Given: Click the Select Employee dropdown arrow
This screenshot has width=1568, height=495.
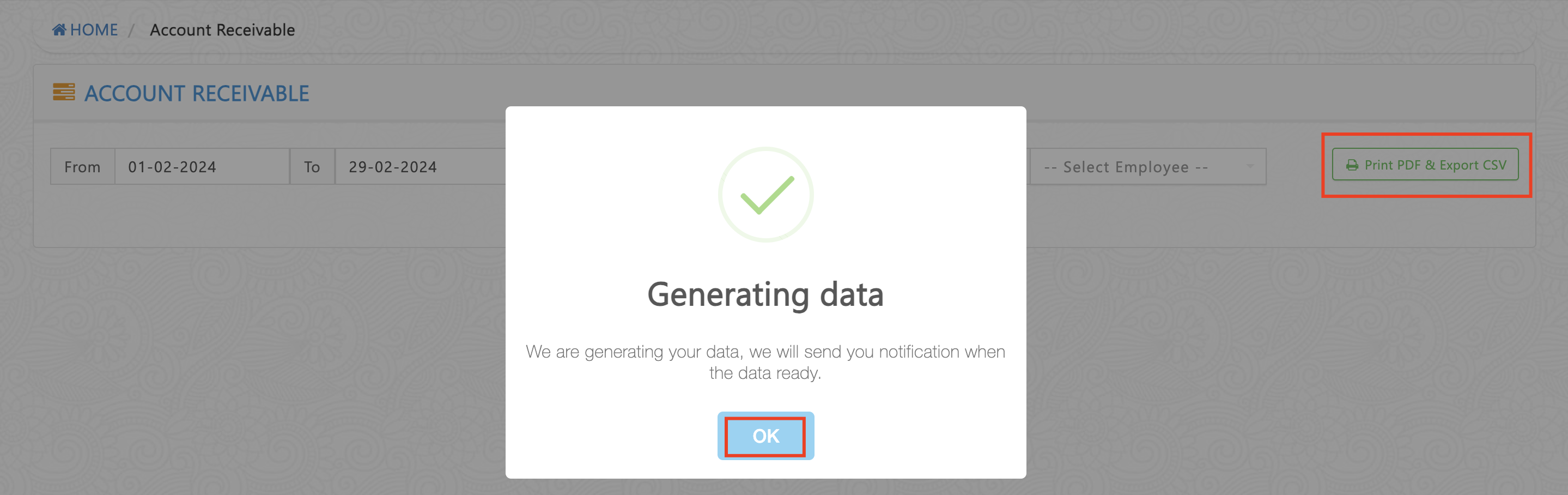Looking at the screenshot, I should tap(1250, 166).
